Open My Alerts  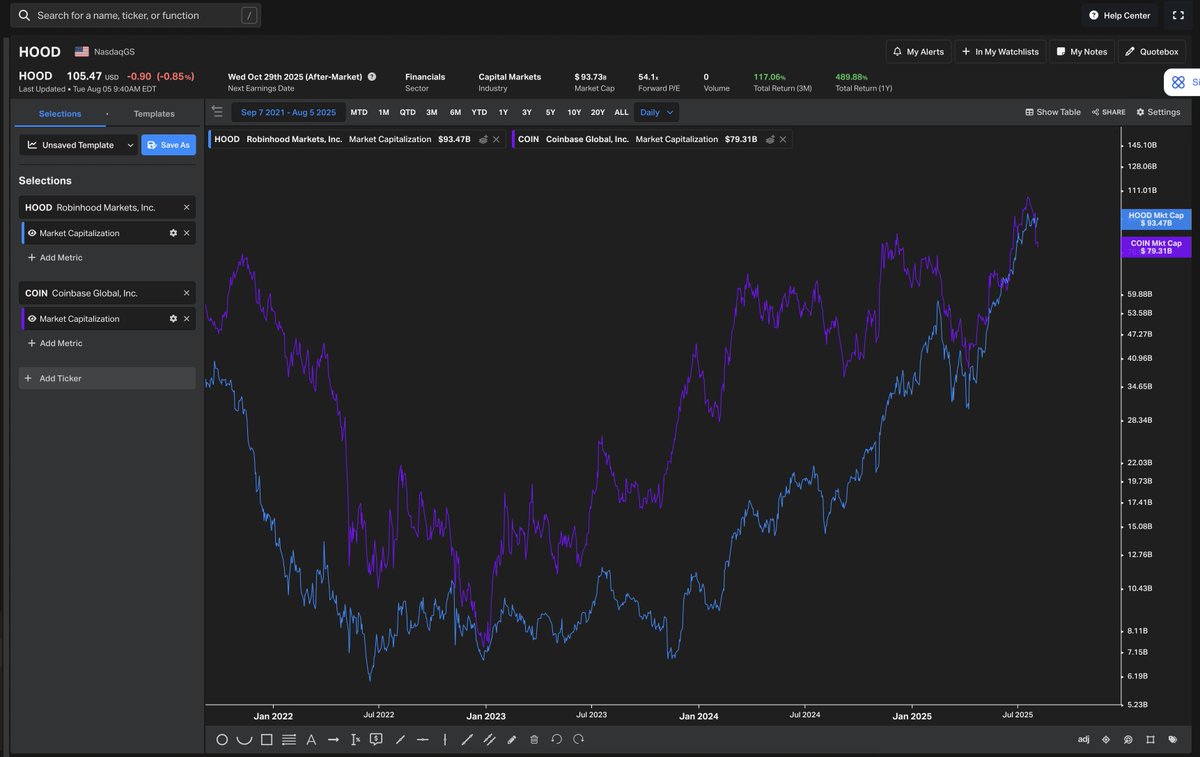point(918,51)
